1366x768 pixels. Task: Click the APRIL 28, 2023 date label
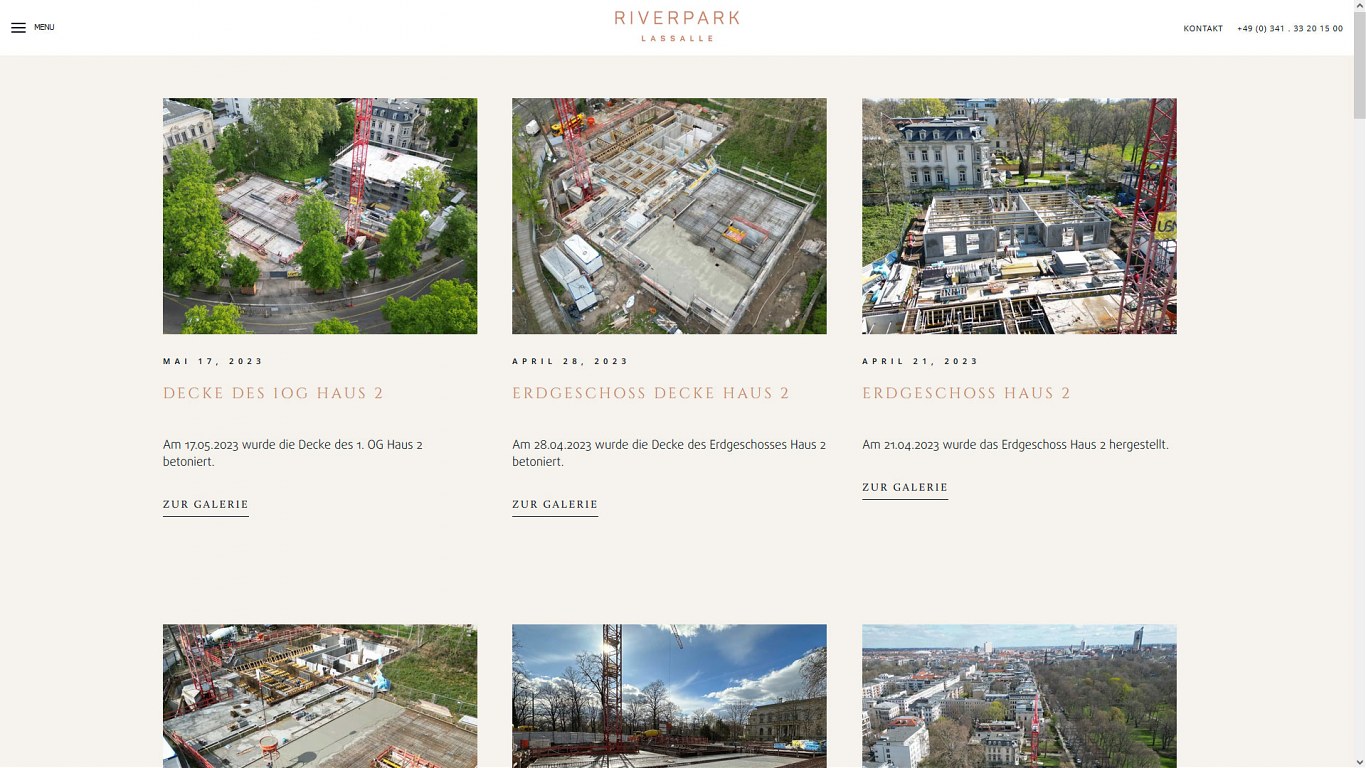click(570, 361)
